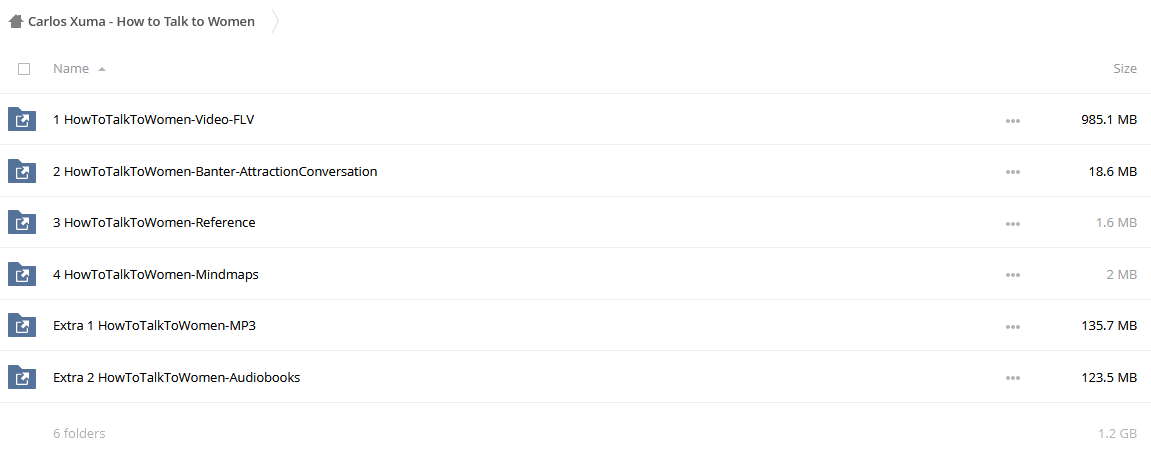The height and width of the screenshot is (452, 1151).
Task: Open the three-dots menu for Extra 2 HowToTalkToWomen-Audiobooks
Action: click(1013, 378)
